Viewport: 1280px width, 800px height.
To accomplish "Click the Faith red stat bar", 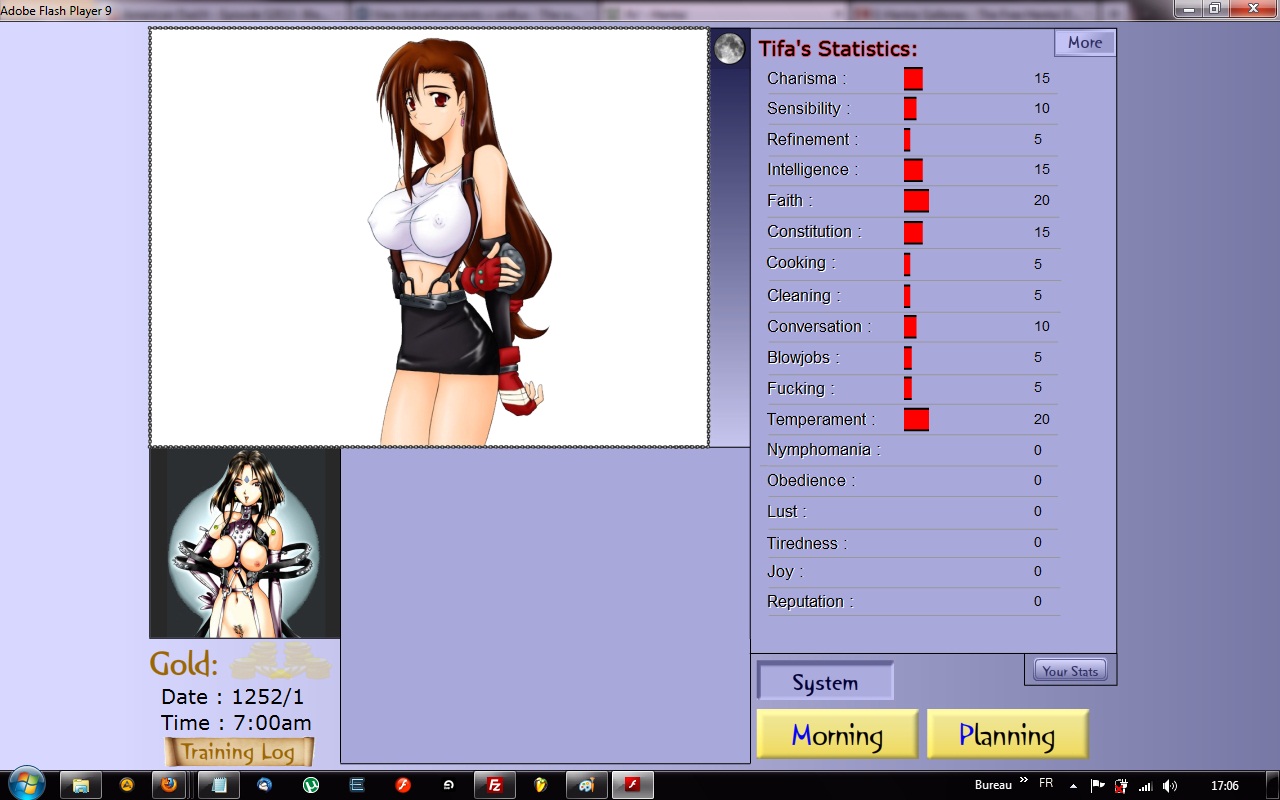I will (916, 200).
